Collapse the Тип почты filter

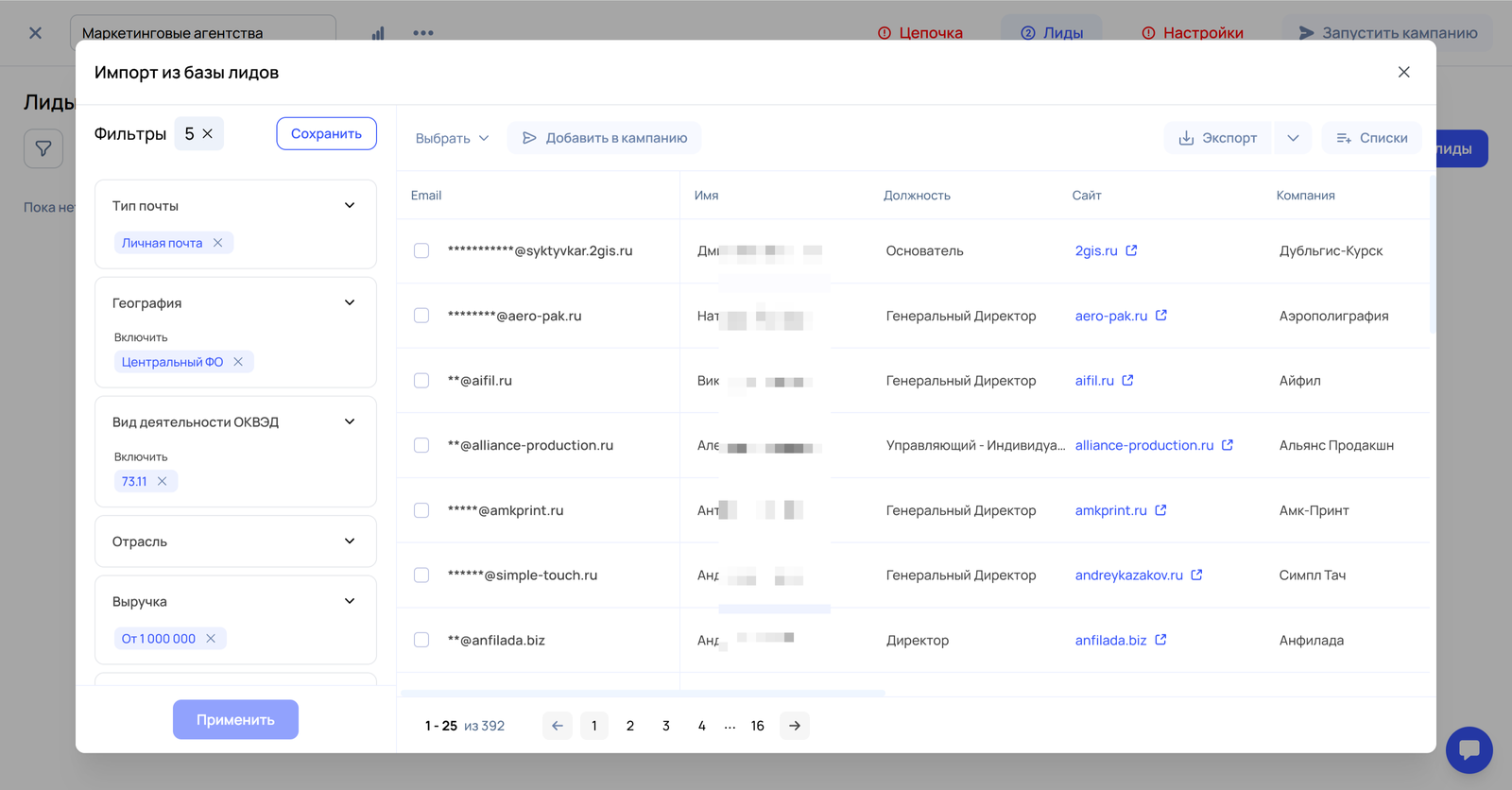[x=350, y=205]
